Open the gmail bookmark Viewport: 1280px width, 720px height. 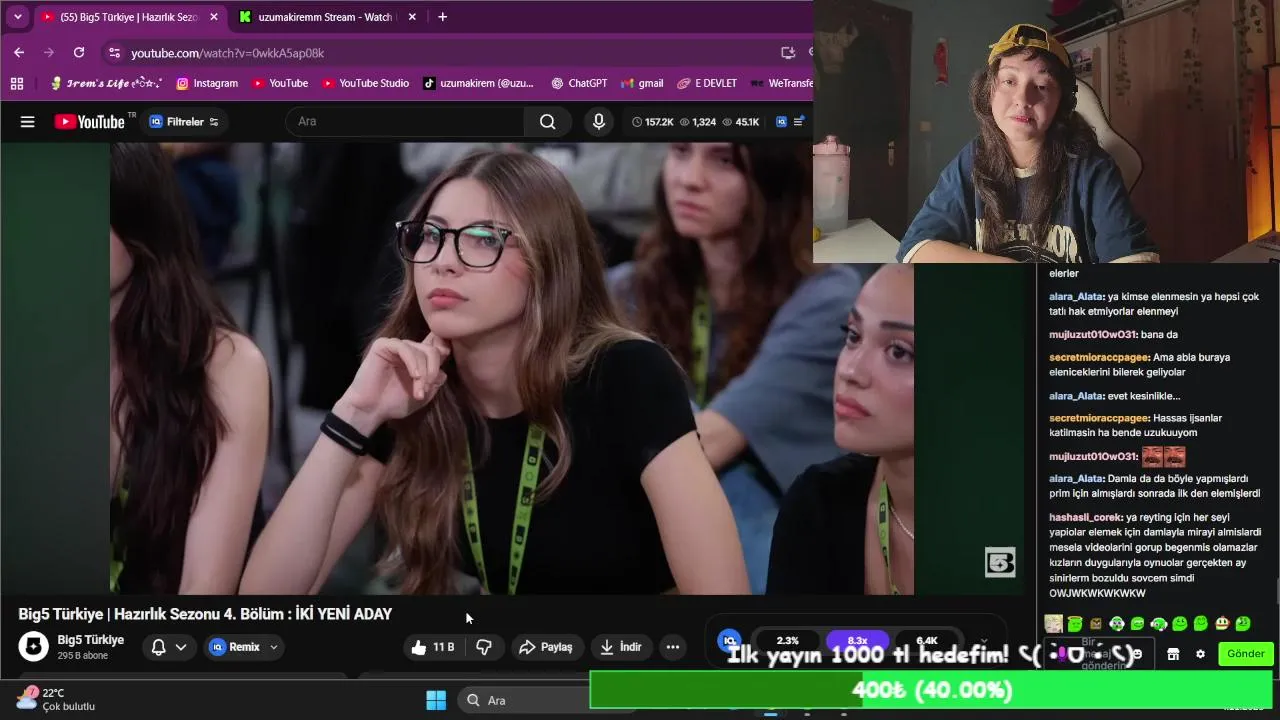(642, 83)
